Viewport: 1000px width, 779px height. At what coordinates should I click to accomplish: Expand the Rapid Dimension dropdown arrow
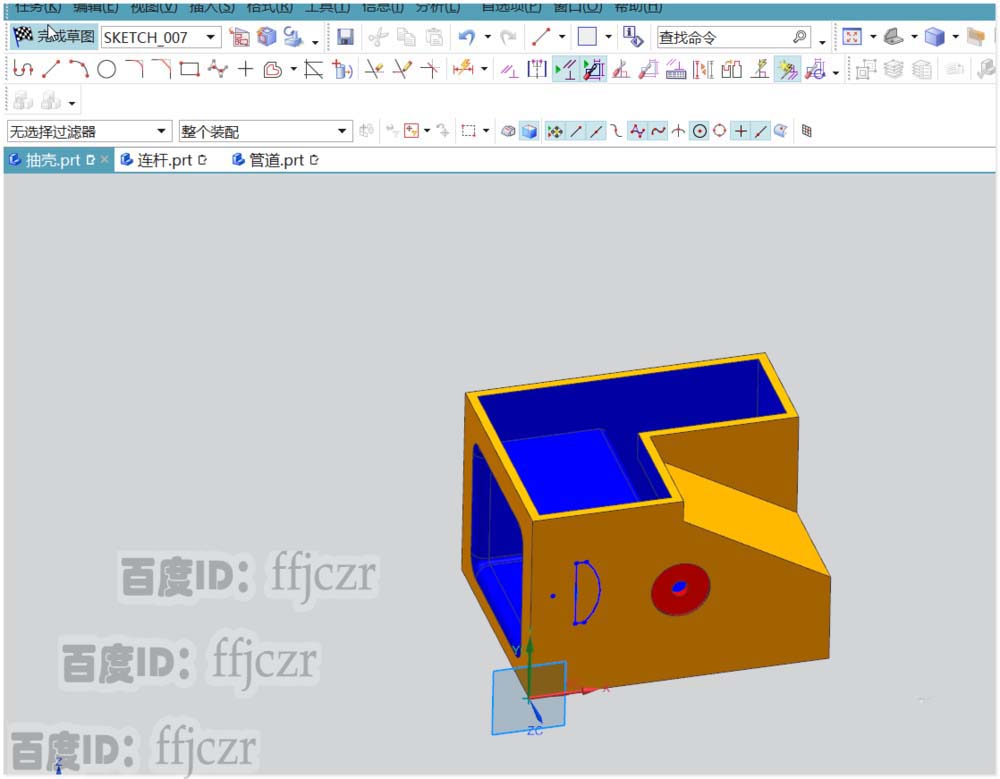(485, 69)
